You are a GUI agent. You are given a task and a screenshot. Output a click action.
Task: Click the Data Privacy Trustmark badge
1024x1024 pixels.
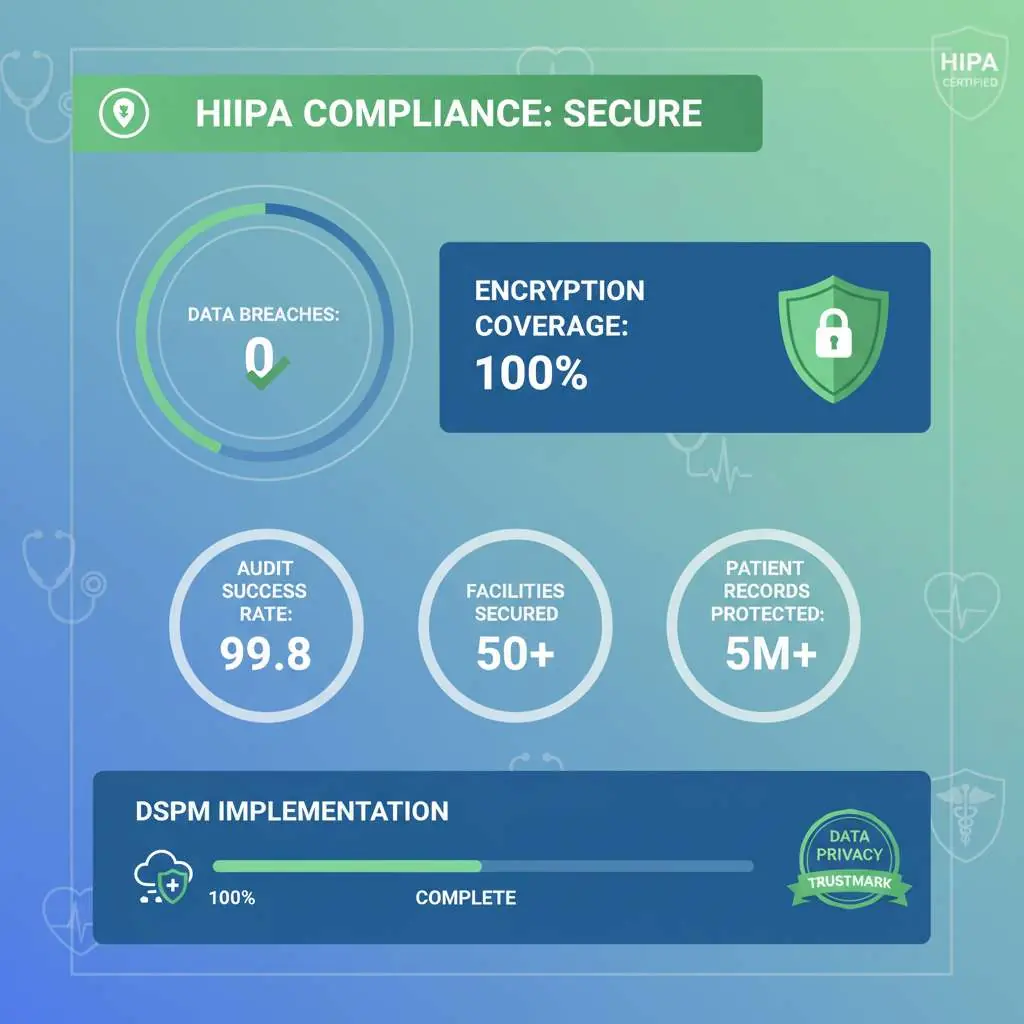point(850,859)
